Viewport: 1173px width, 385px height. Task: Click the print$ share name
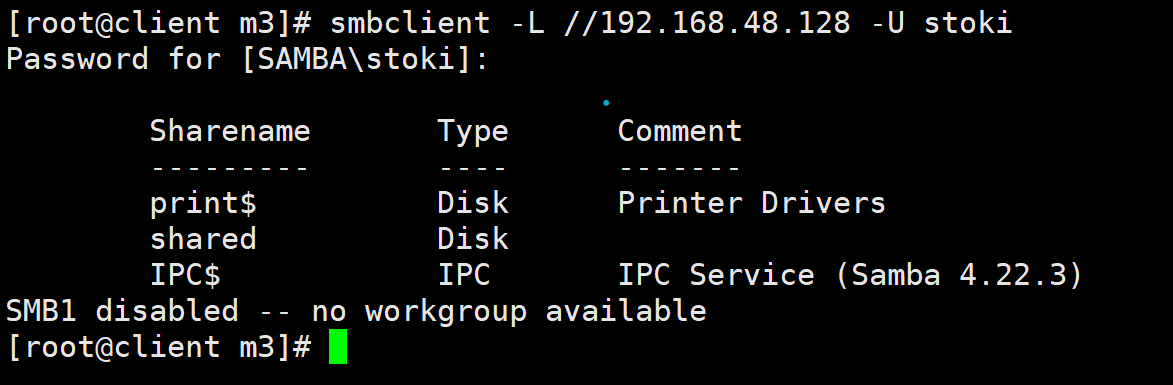(203, 203)
